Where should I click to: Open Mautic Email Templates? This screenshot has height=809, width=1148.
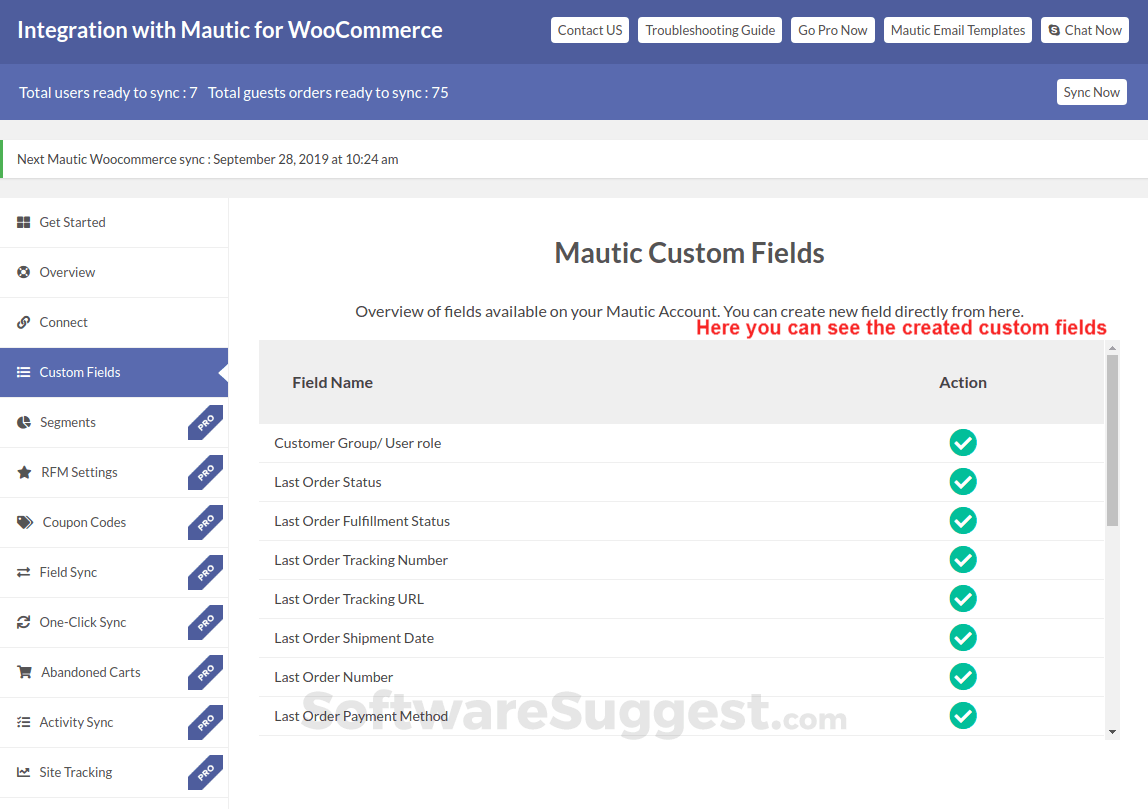click(958, 30)
